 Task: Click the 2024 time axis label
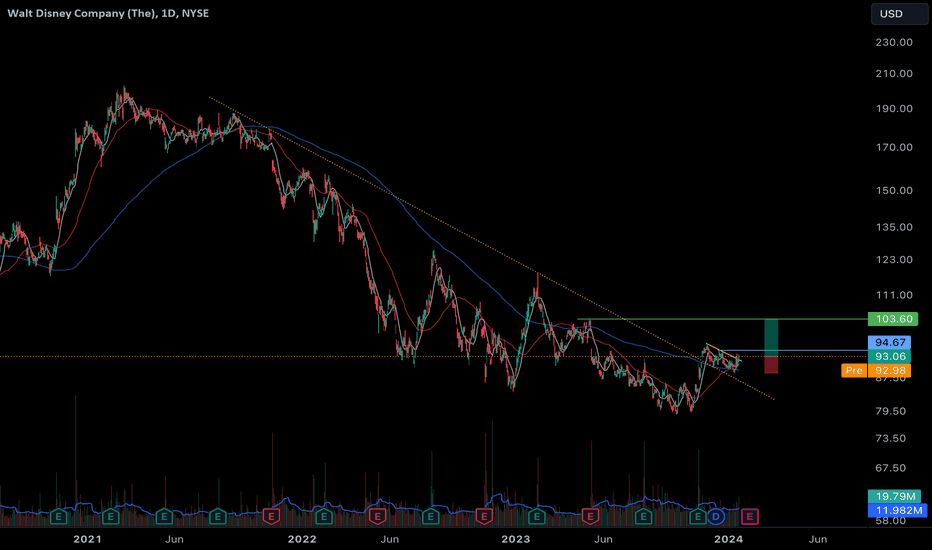click(x=728, y=539)
